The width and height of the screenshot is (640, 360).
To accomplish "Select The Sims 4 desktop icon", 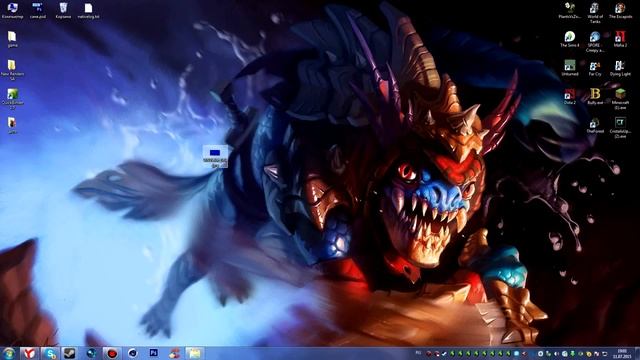I will click(570, 39).
